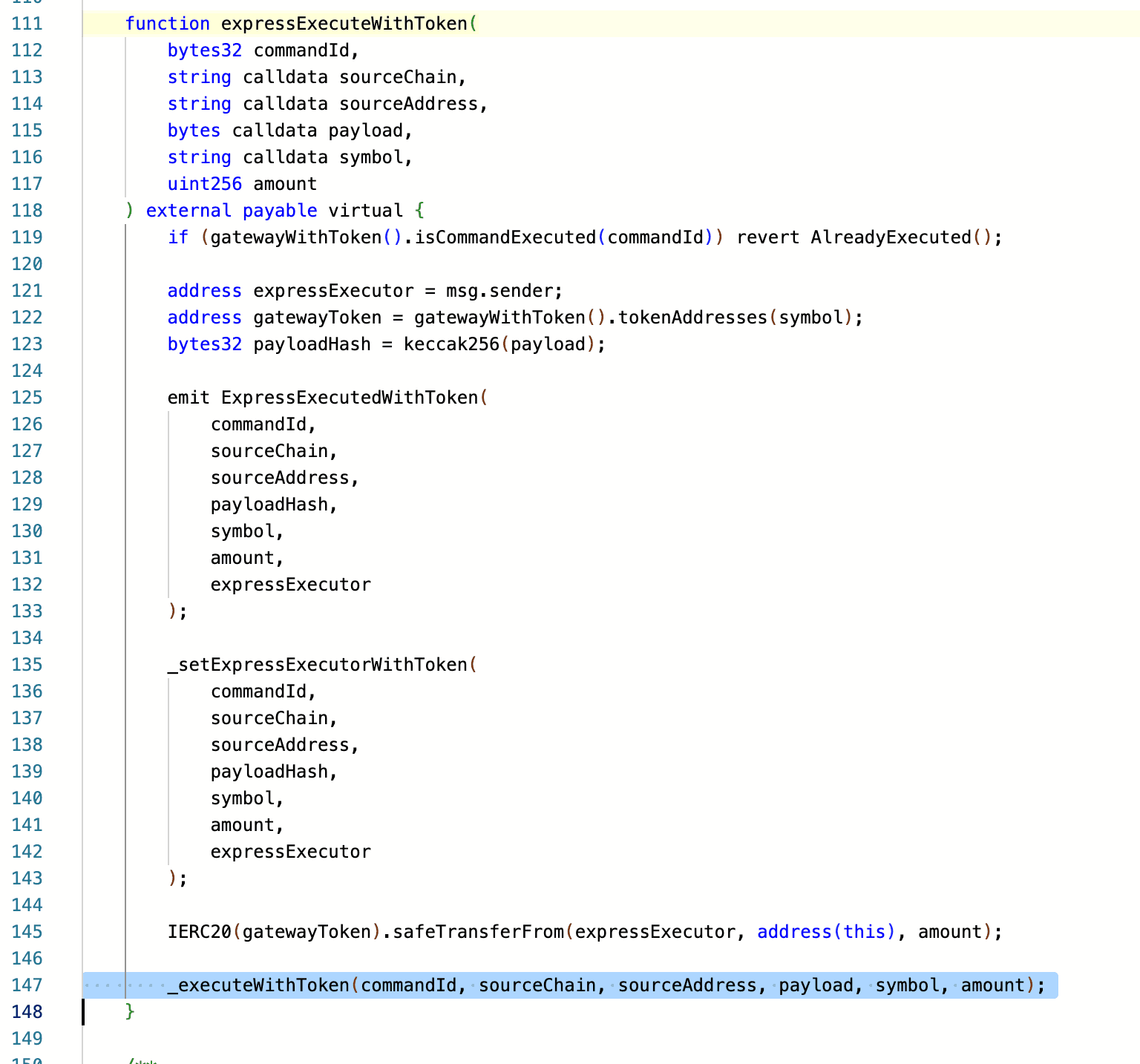1140x1064 pixels.
Task: Click AlreadyExecuted error on line 119
Action: pyautogui.click(x=891, y=237)
